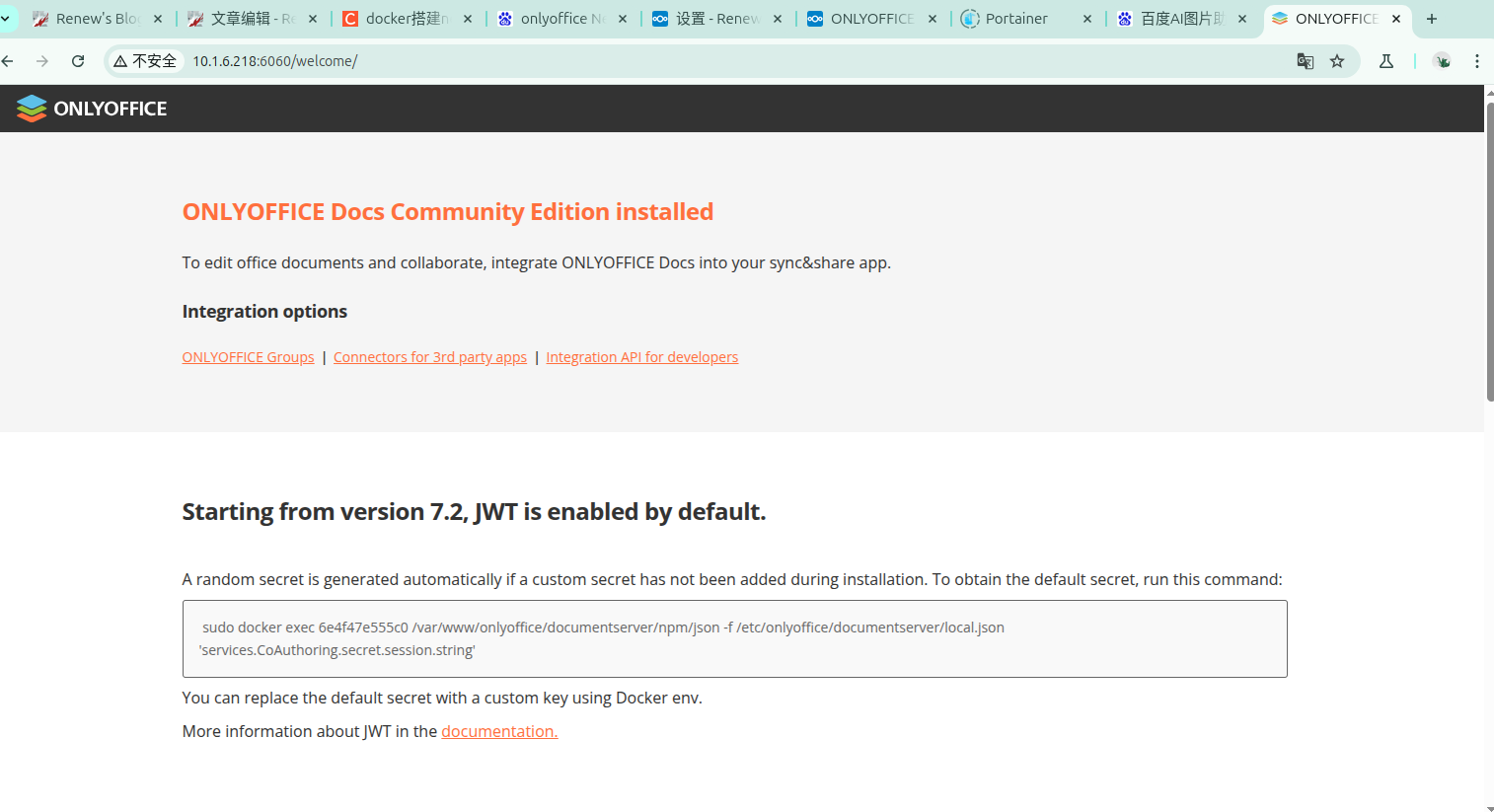Open Connectors for 3rd party apps link
1494x812 pixels.
coord(430,357)
